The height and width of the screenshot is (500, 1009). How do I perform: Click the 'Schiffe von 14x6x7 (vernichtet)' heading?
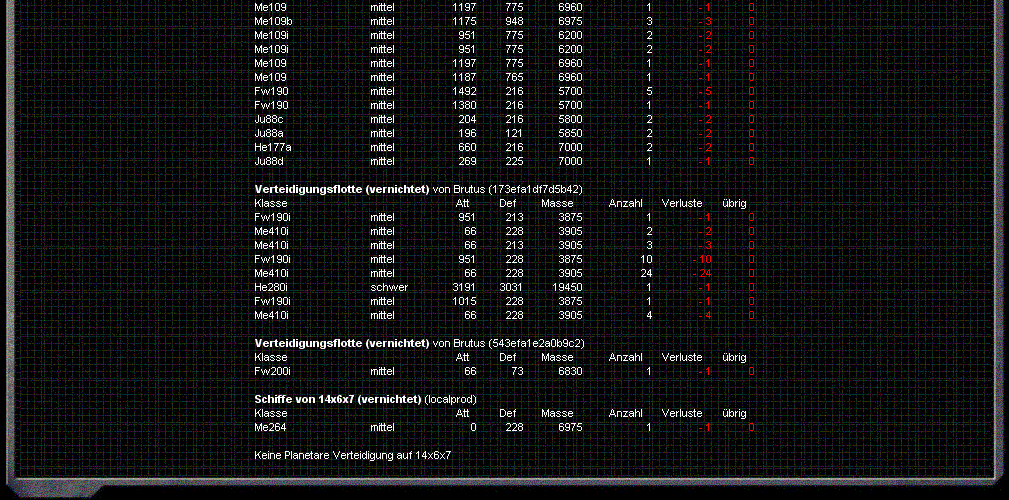tap(337, 399)
